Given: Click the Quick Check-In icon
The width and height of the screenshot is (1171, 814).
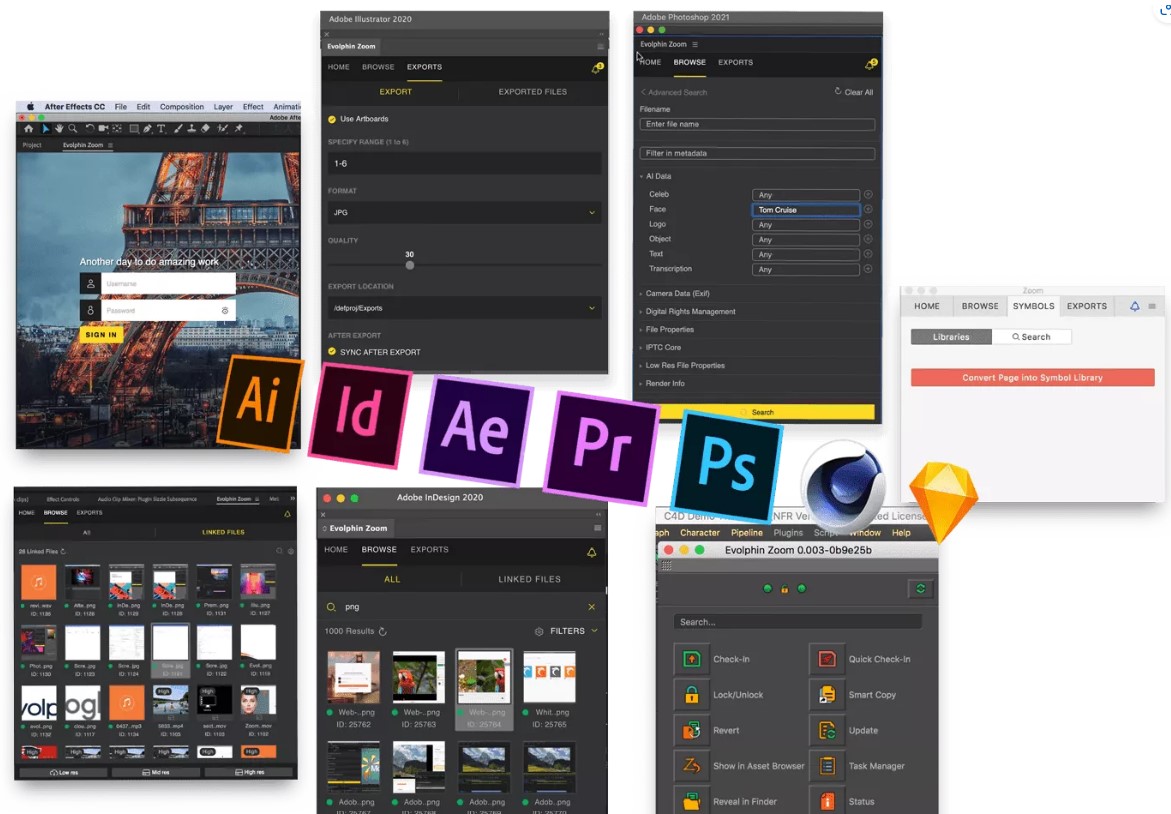Looking at the screenshot, I should [x=827, y=659].
